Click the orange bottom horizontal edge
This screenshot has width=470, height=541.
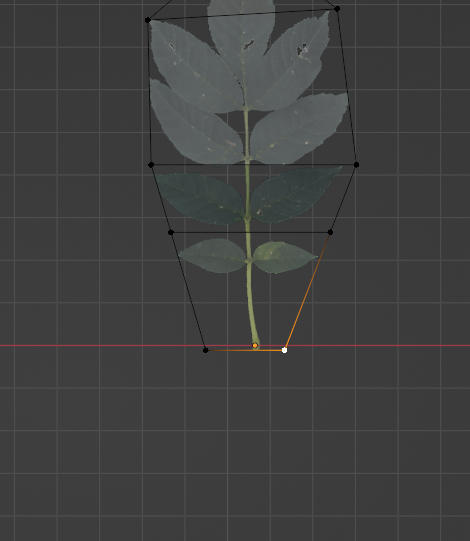245,350
